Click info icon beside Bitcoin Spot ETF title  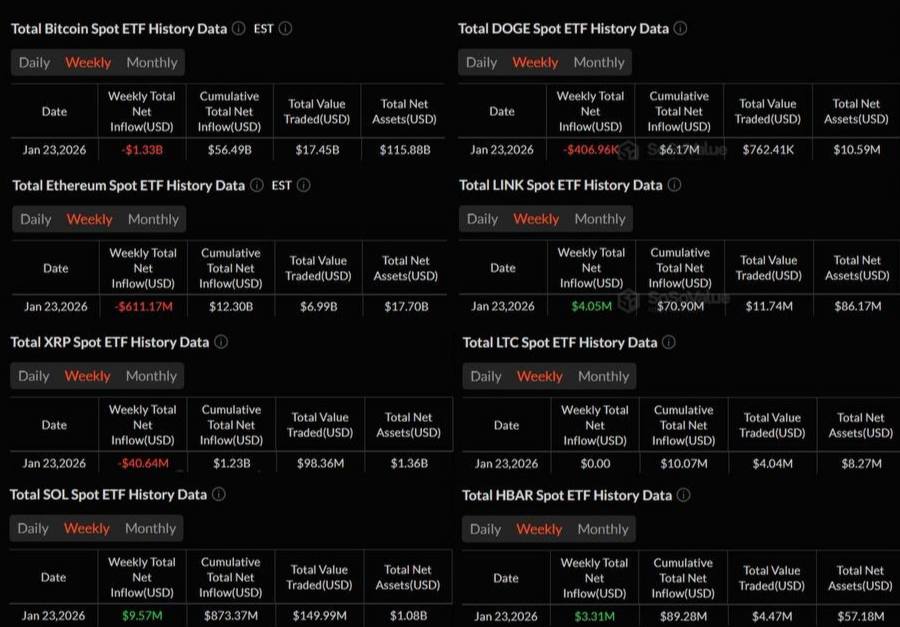238,29
